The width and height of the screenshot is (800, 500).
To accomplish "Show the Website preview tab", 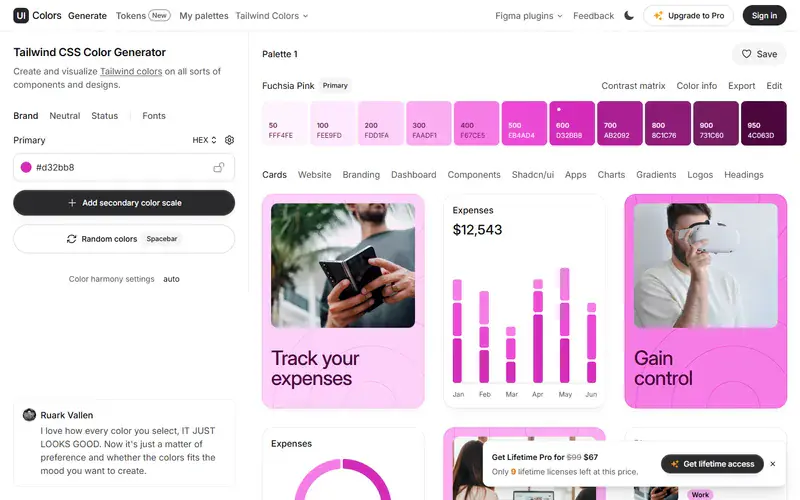I will click(314, 174).
